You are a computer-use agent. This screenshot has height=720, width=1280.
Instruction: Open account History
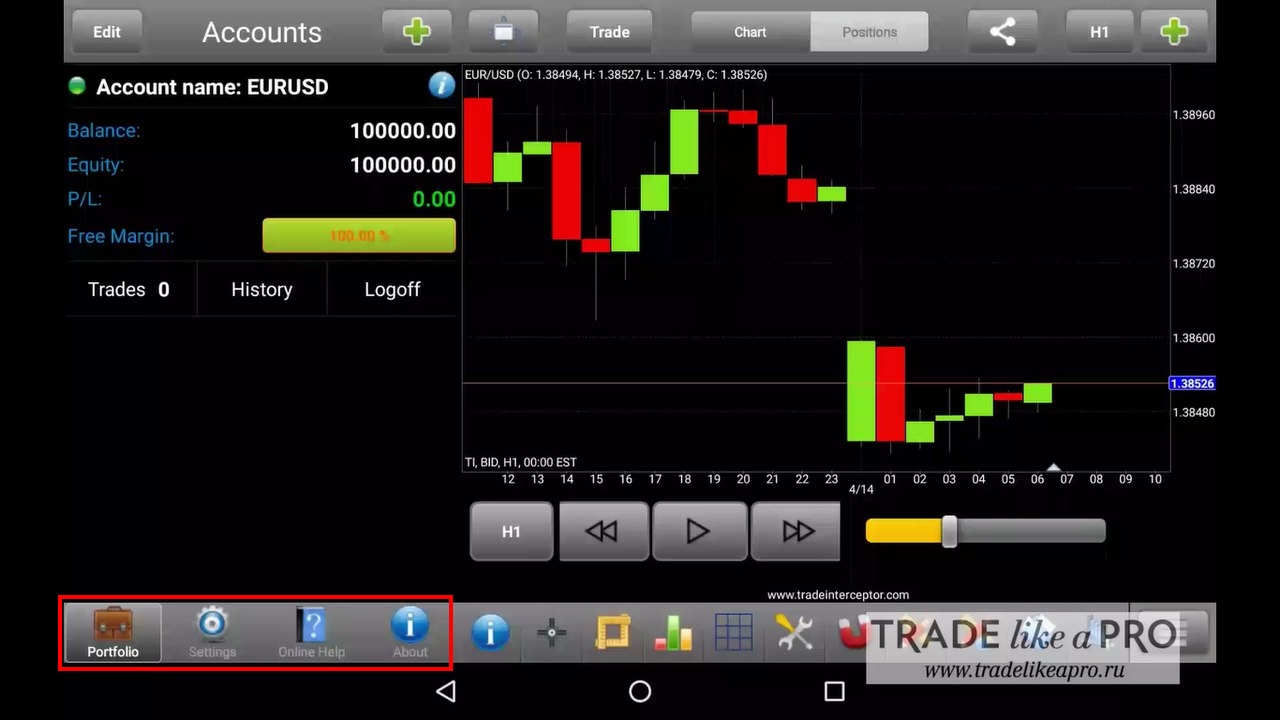tap(262, 289)
